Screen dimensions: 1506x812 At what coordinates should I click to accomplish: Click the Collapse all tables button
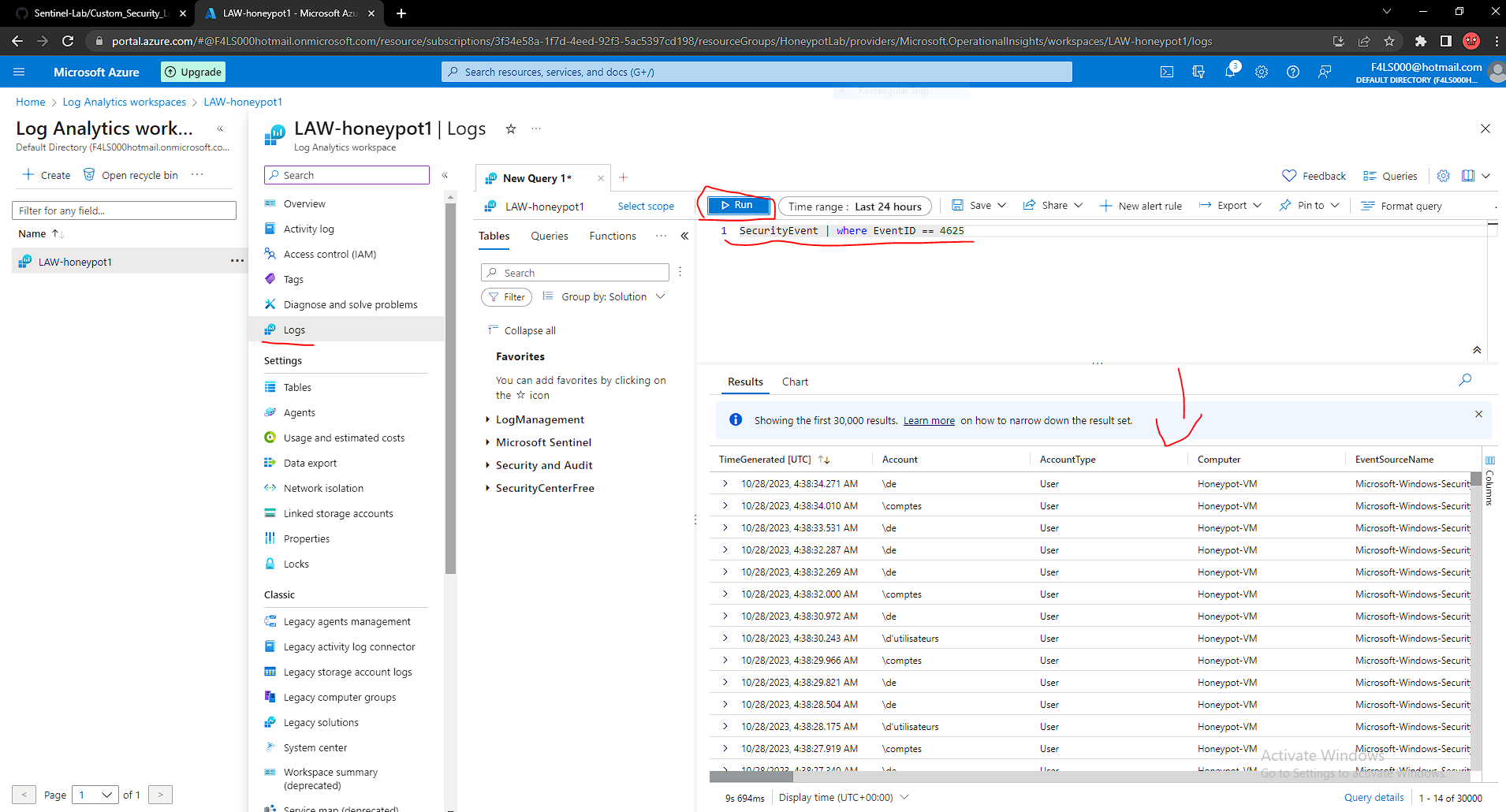click(521, 330)
